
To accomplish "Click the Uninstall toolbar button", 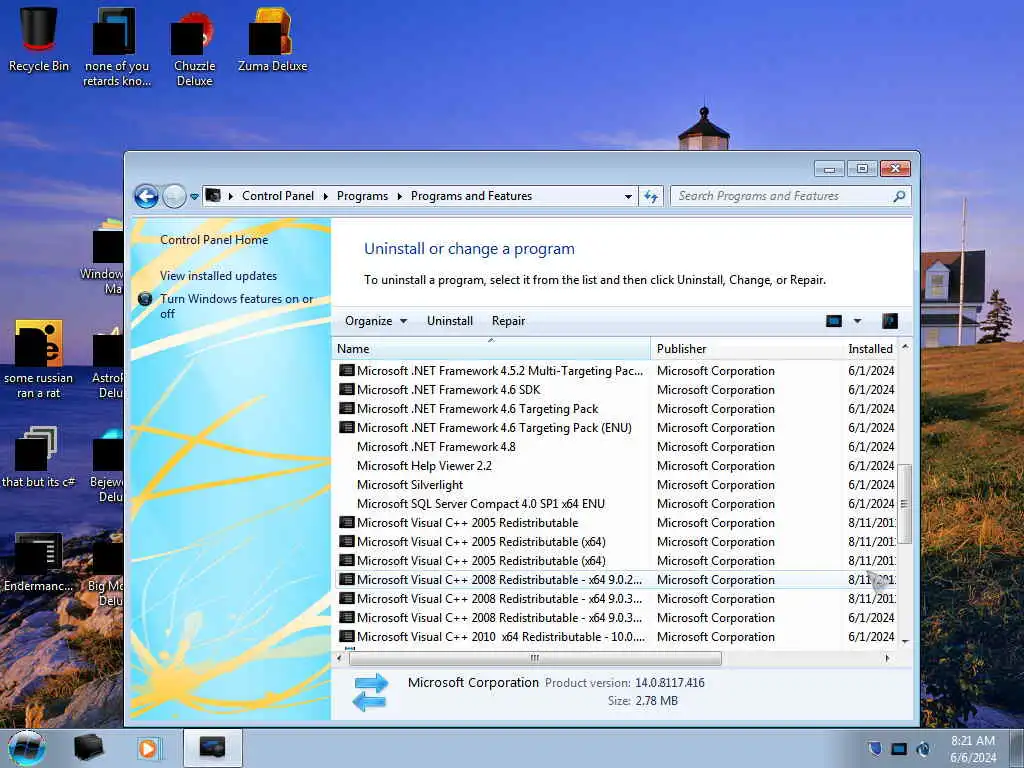I will (x=450, y=321).
